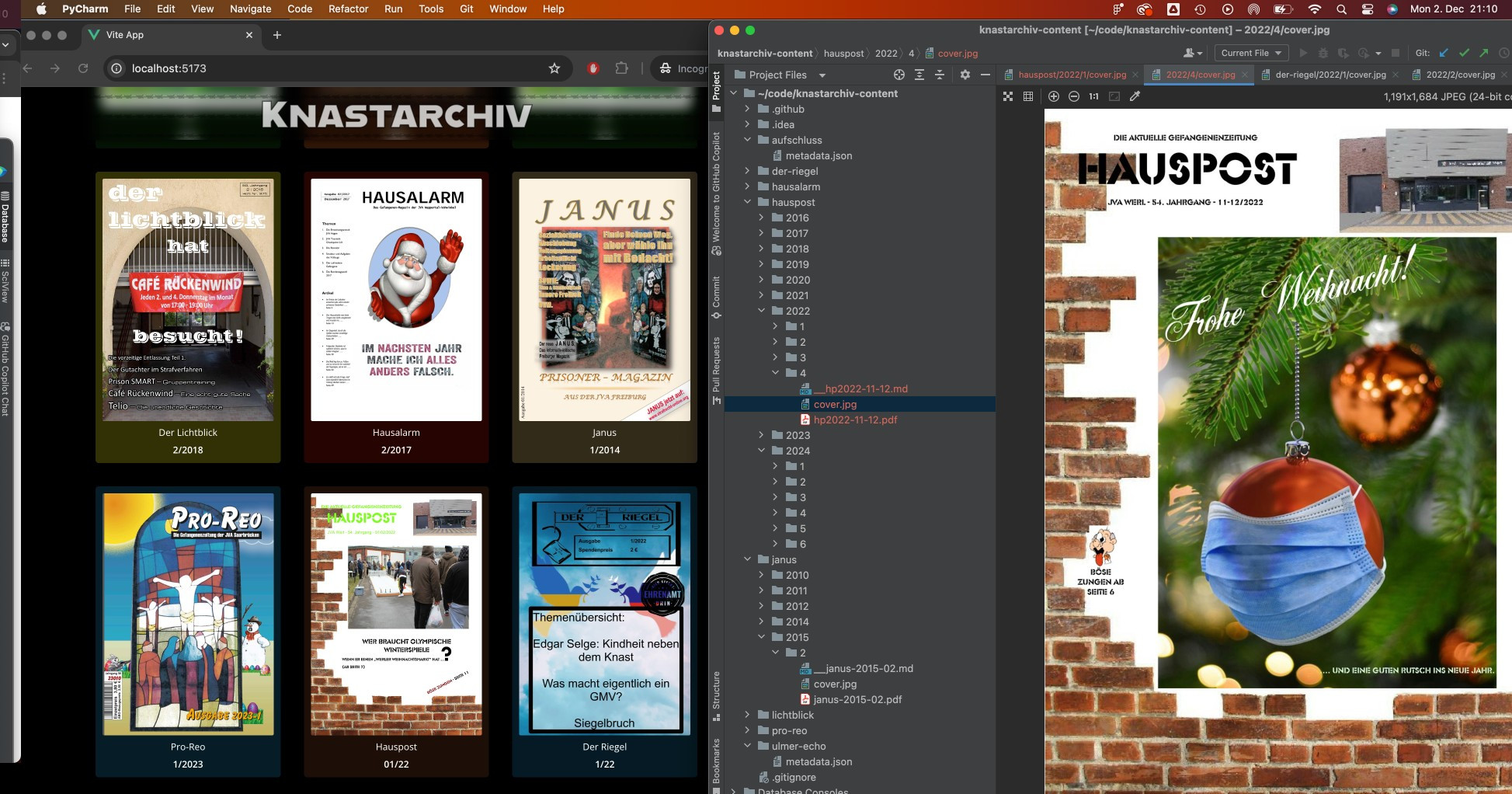Open Welcome to GitHub Copilot panel

[x=716, y=193]
